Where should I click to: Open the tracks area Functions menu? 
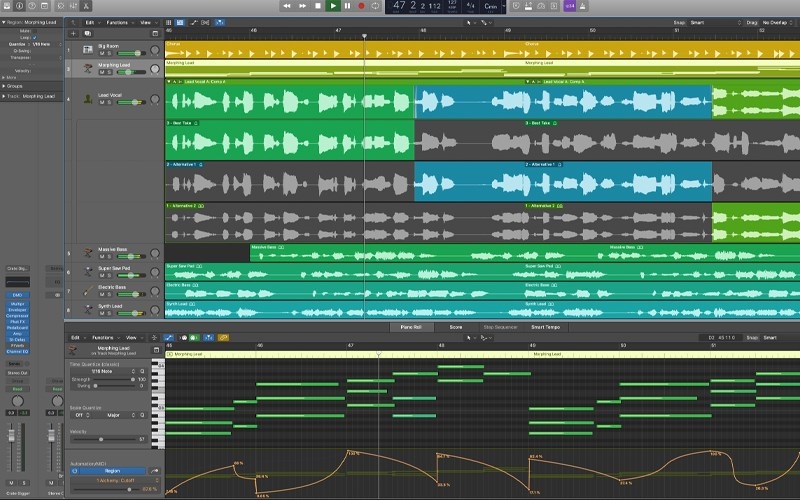click(x=116, y=21)
